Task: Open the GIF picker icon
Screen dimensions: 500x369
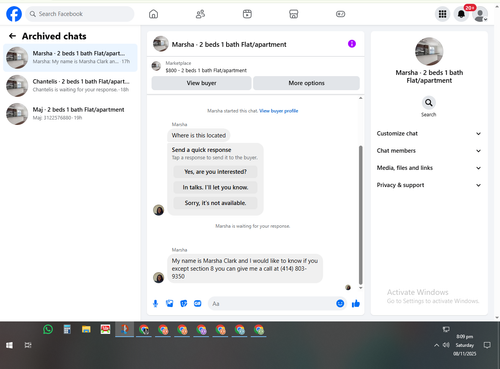Action: pos(198,304)
